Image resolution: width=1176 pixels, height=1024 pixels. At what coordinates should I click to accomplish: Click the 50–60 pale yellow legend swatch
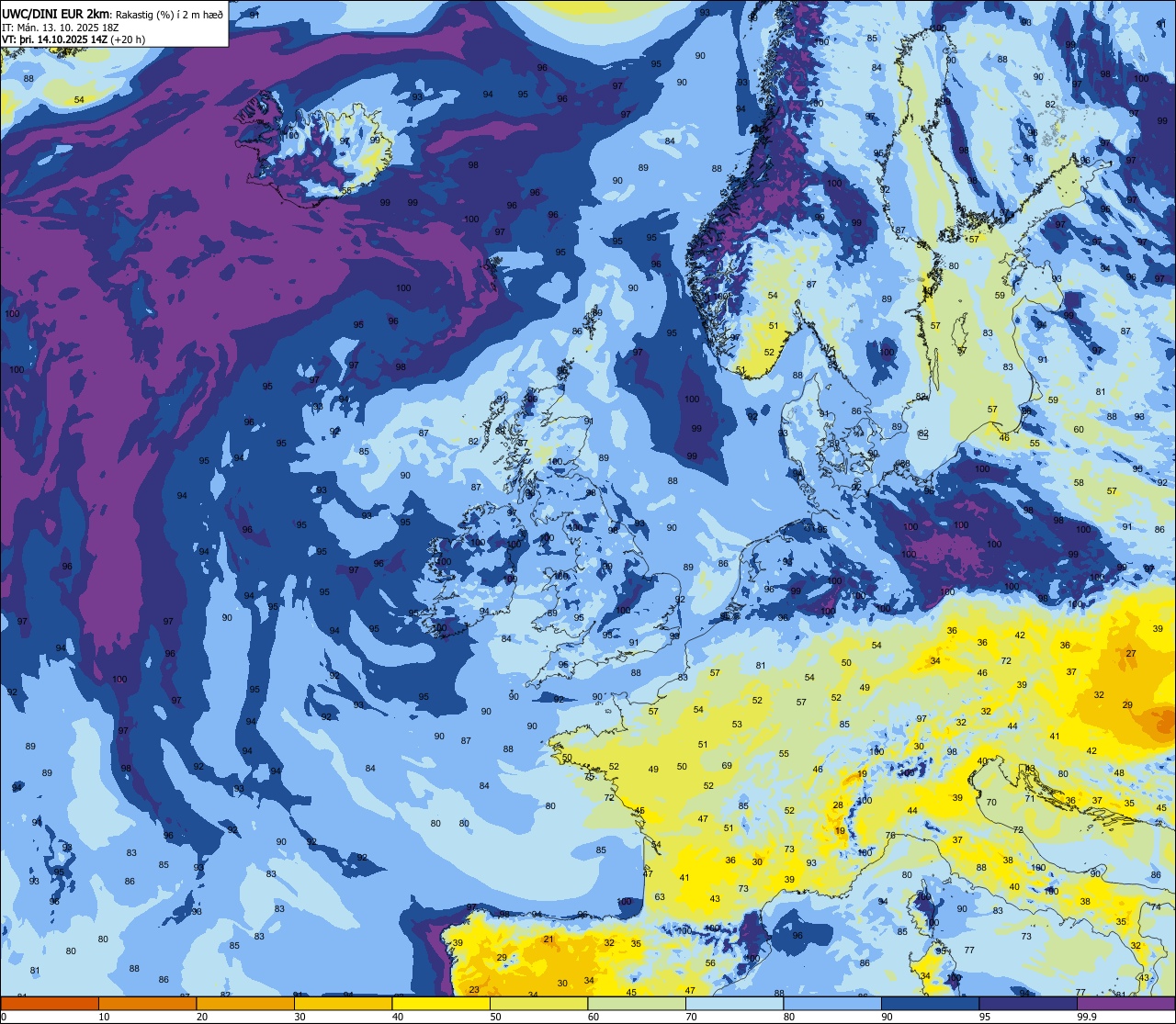point(538,1004)
